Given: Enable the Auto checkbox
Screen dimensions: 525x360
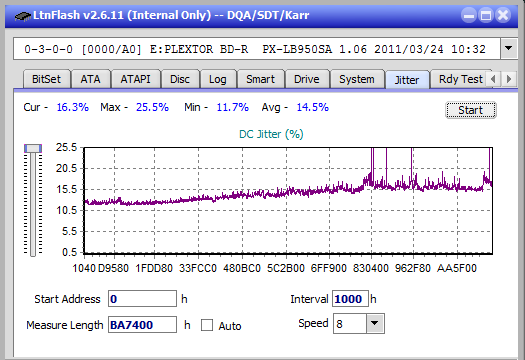Looking at the screenshot, I should coord(207,325).
